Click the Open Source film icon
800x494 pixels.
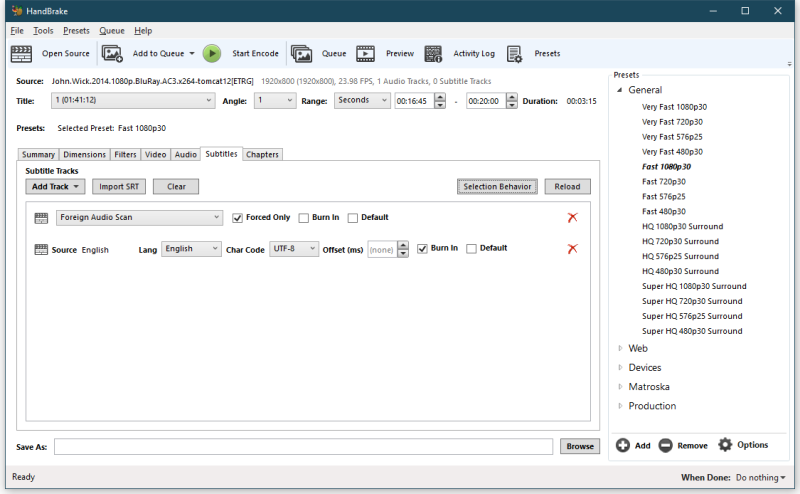click(22, 53)
